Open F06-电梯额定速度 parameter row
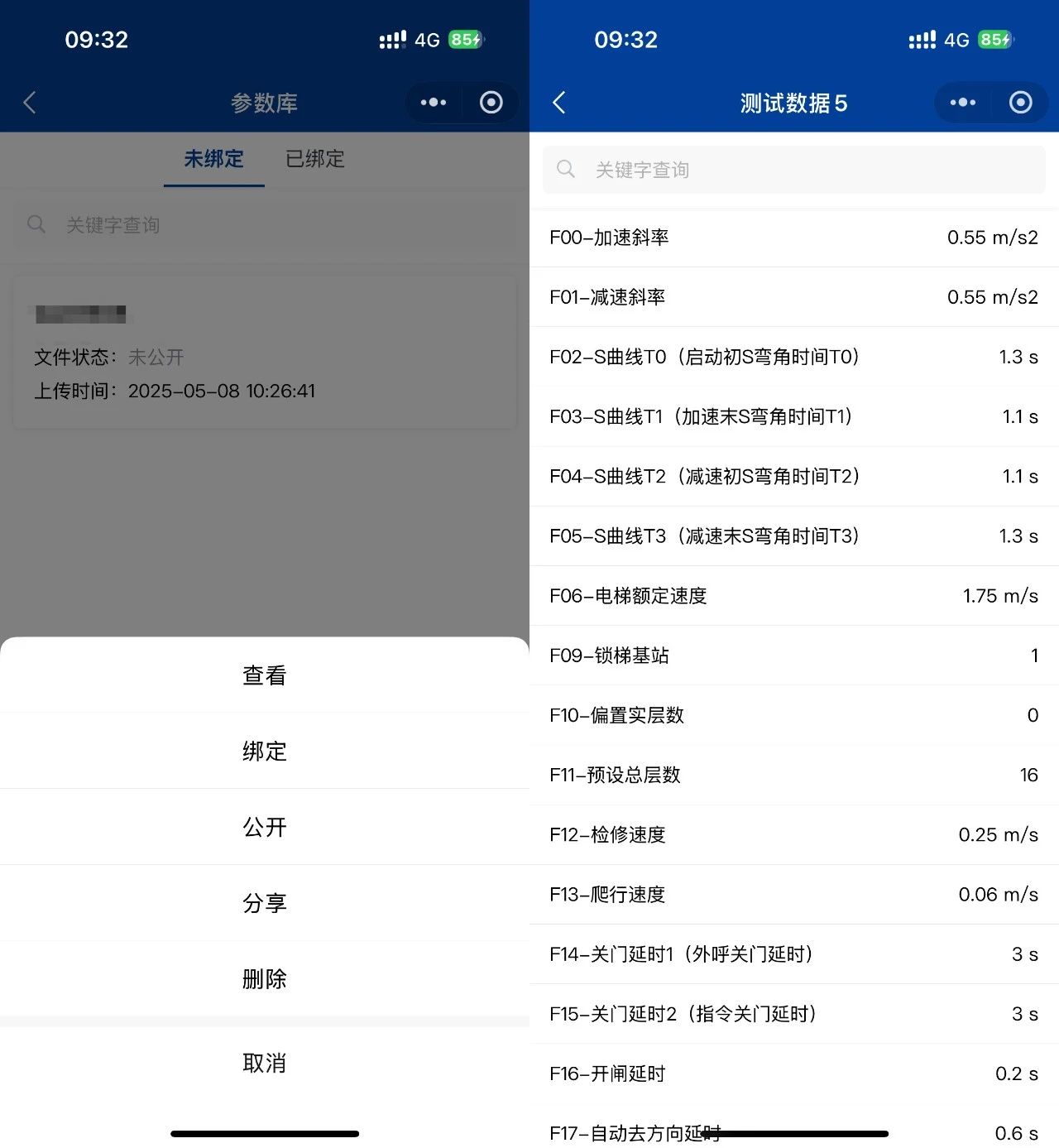The image size is (1059, 1148). (793, 596)
